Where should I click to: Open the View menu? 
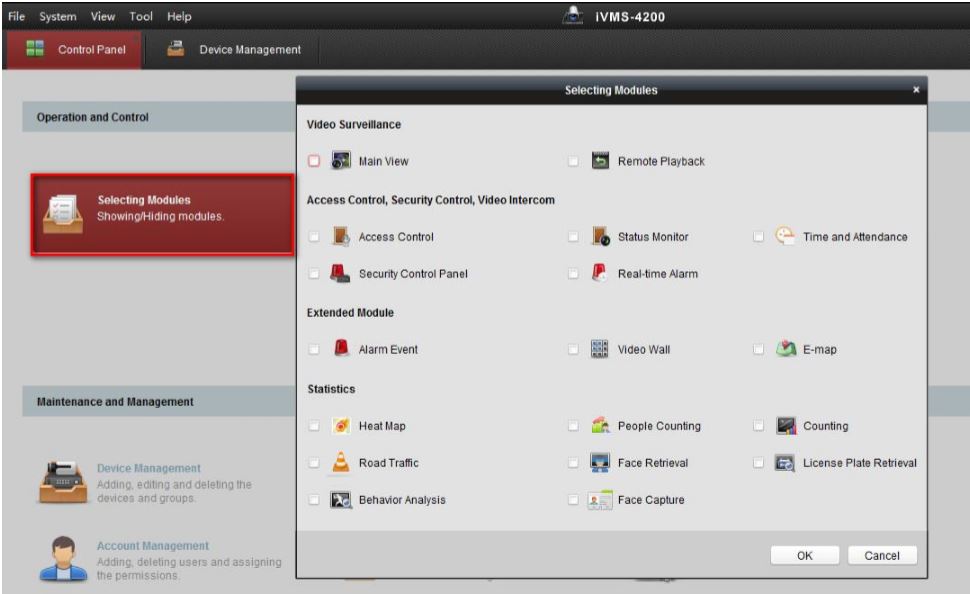103,16
